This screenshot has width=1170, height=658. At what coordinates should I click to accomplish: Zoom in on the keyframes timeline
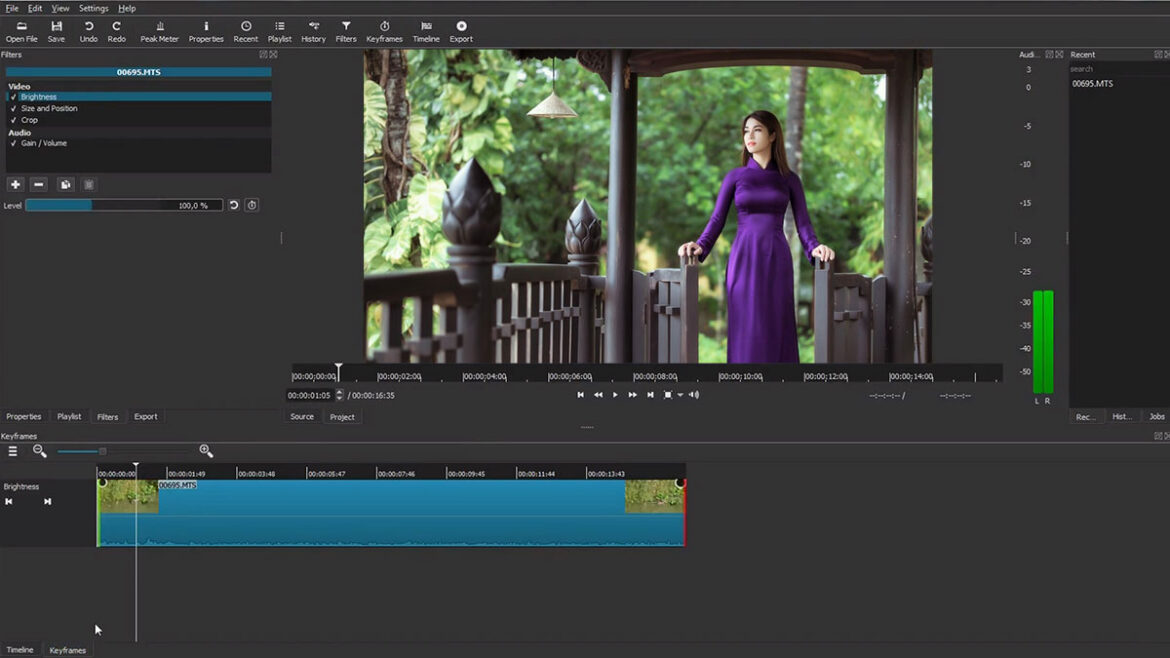(x=206, y=451)
